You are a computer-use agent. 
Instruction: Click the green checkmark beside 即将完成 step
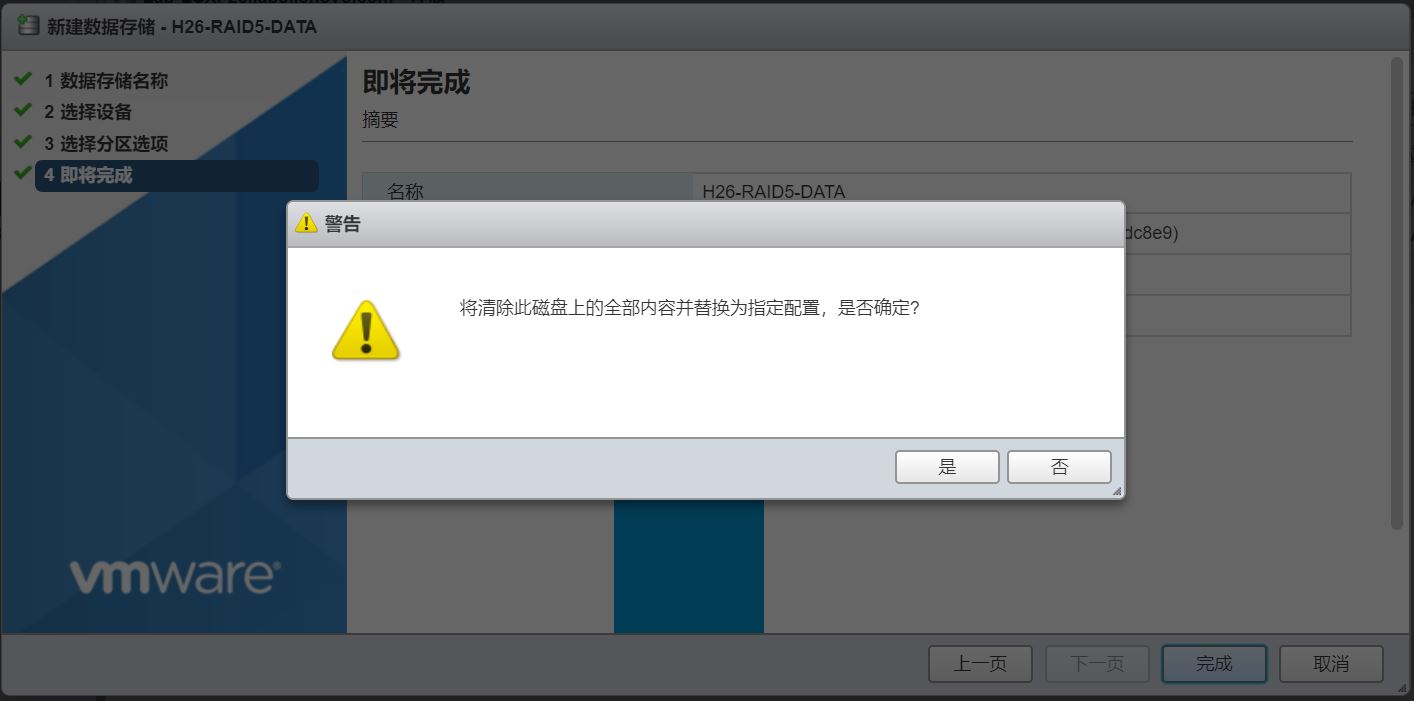[23, 174]
